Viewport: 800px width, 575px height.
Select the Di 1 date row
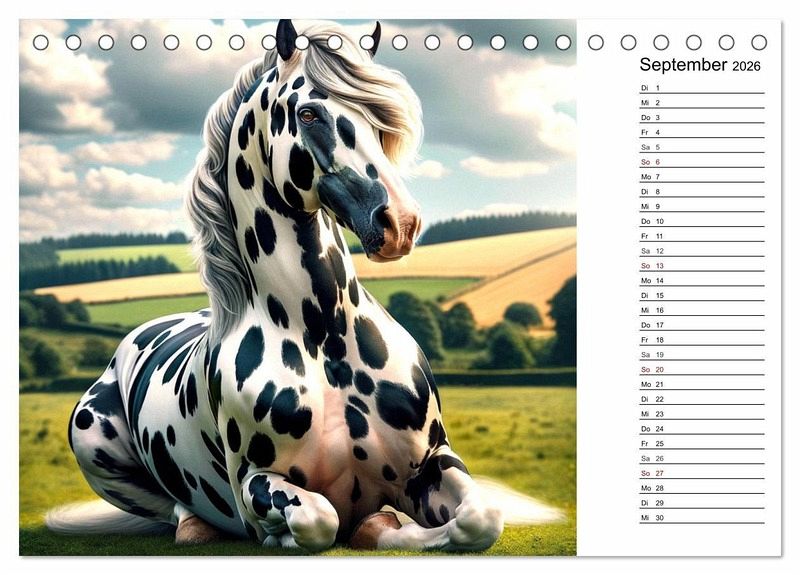click(x=701, y=88)
